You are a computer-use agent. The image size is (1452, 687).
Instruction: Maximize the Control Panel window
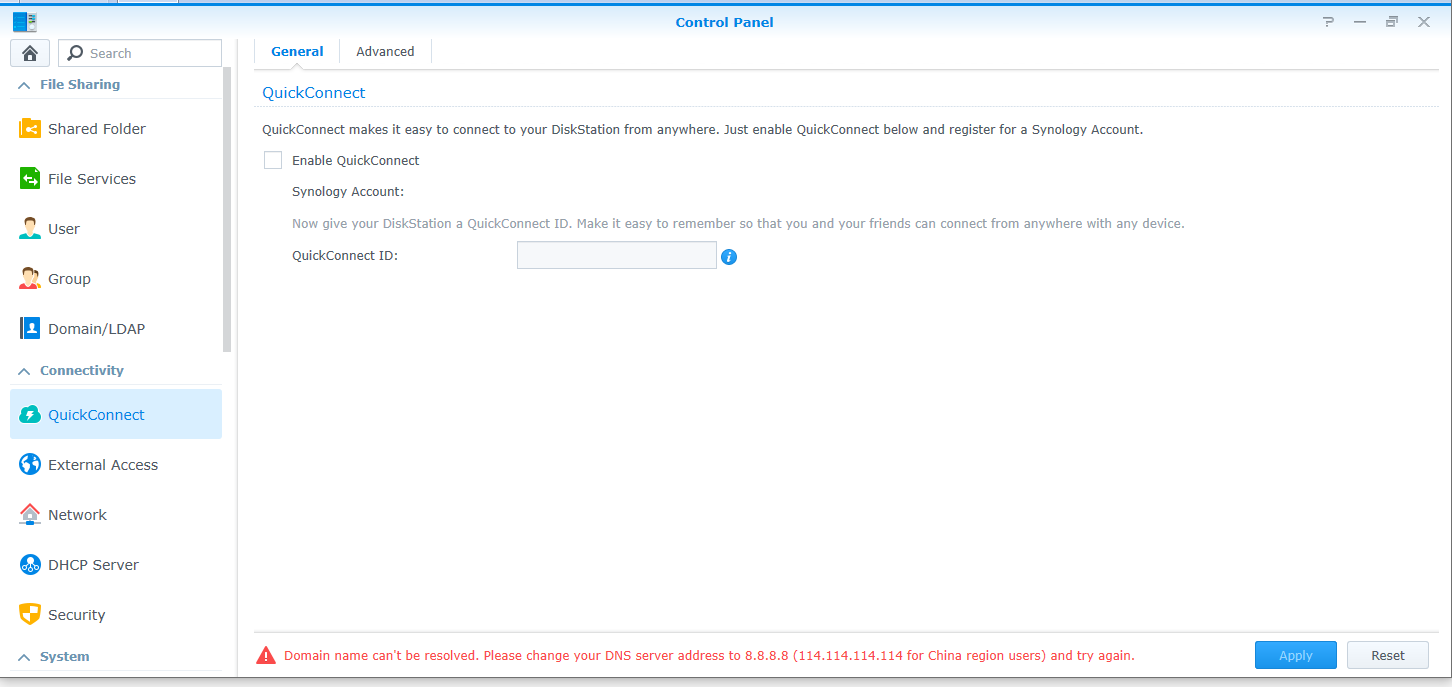point(1392,22)
